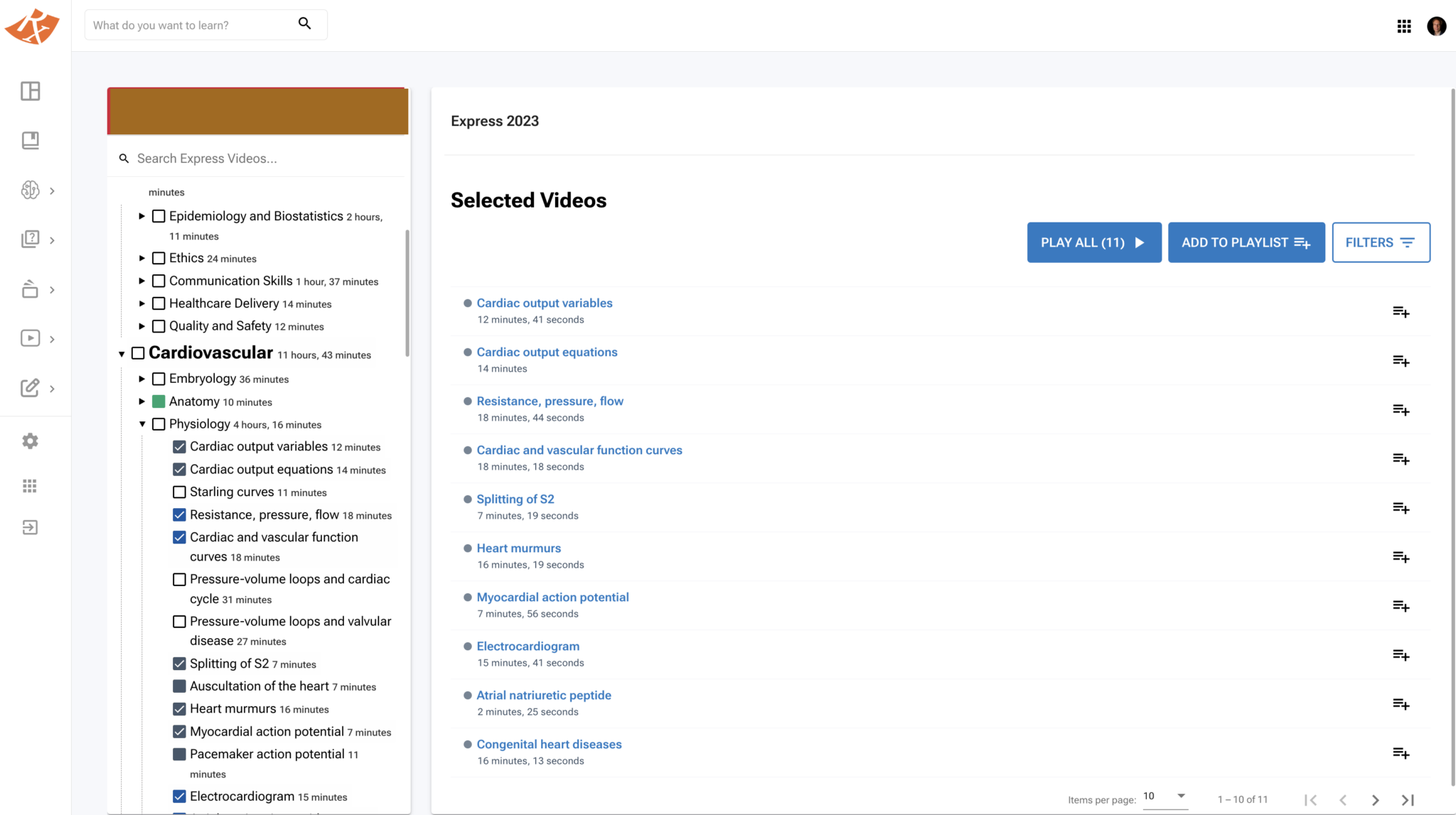Collapse the Cardiovascular section
Viewport: 1456px width, 815px height.
click(x=122, y=353)
